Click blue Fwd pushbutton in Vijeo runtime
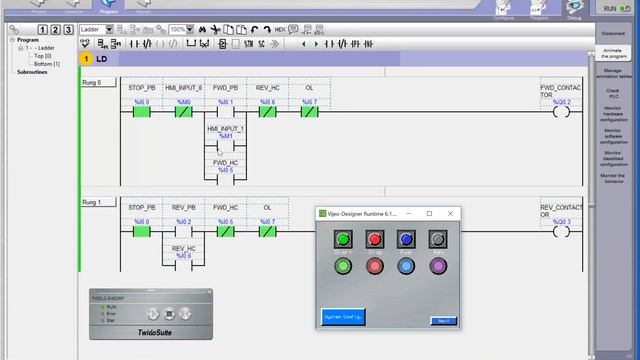640x360 pixels. pyautogui.click(x=406, y=240)
